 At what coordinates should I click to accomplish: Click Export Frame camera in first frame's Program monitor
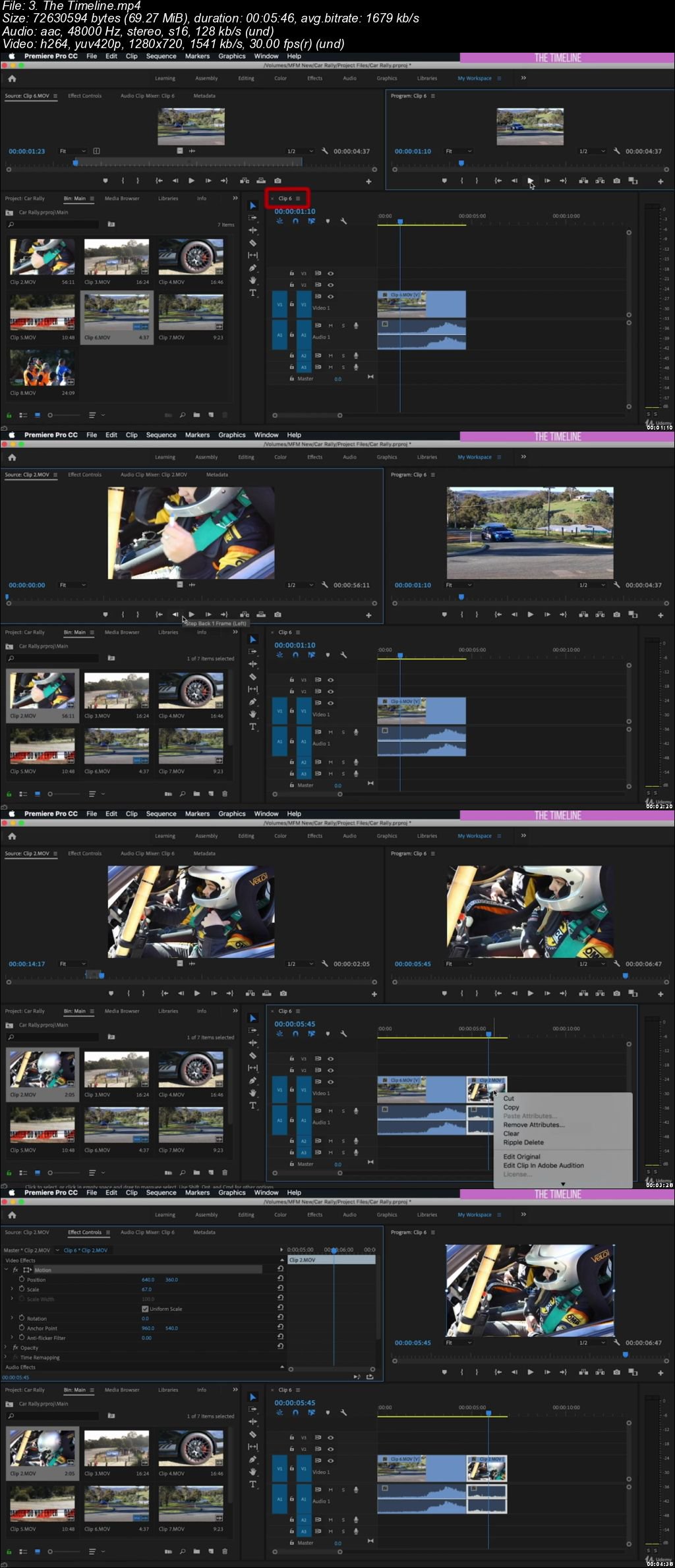616,181
